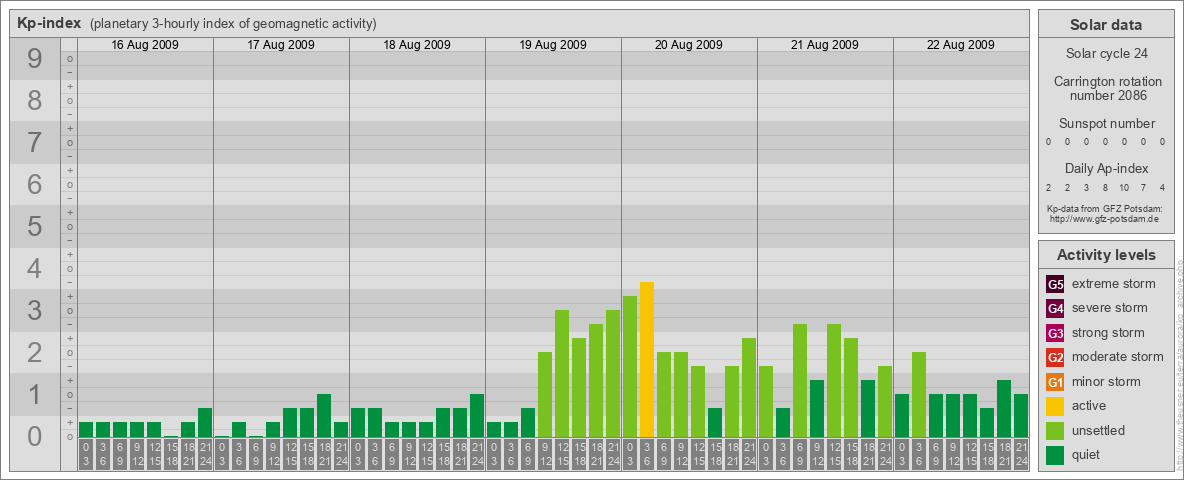Click the G4 severe storm legend icon
Screen dimensions: 1184x480
point(1055,309)
